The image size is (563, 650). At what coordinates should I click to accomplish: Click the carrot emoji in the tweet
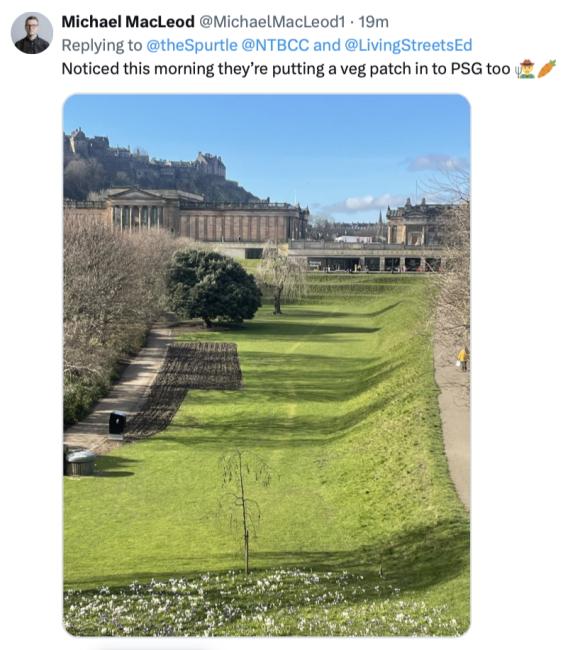pos(546,69)
